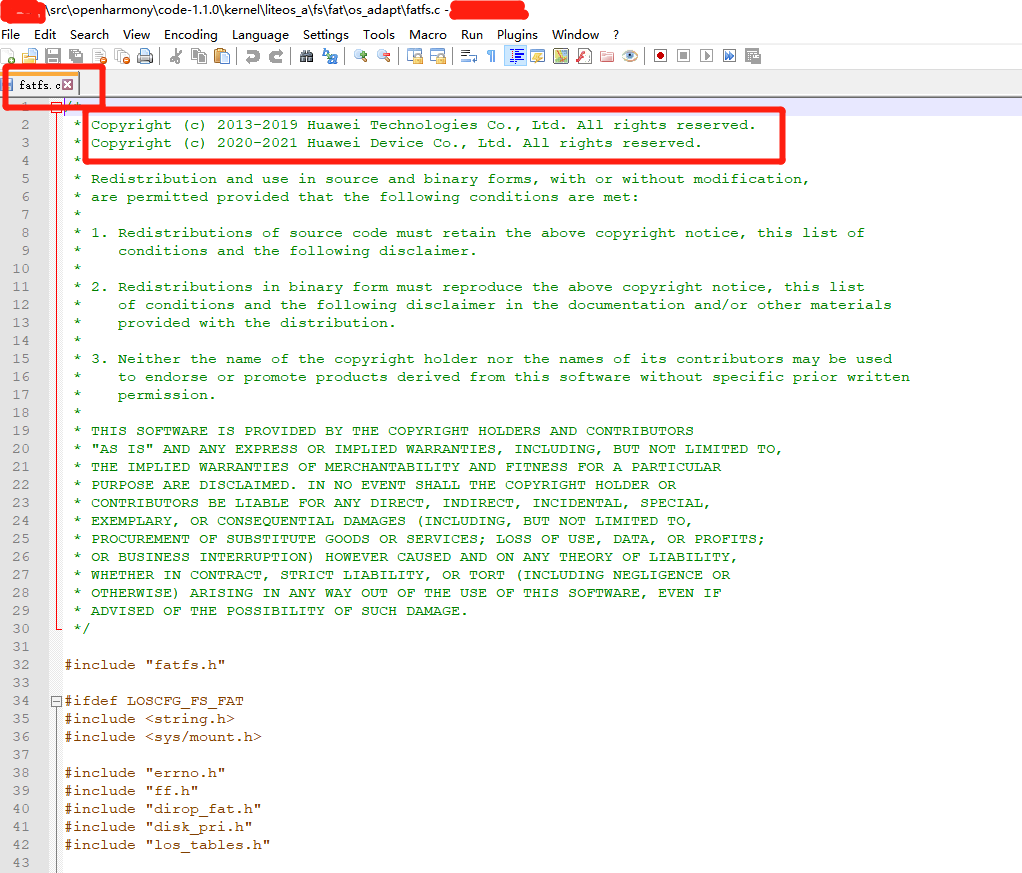
Task: Run macro multiple times icon
Action: [x=729, y=56]
